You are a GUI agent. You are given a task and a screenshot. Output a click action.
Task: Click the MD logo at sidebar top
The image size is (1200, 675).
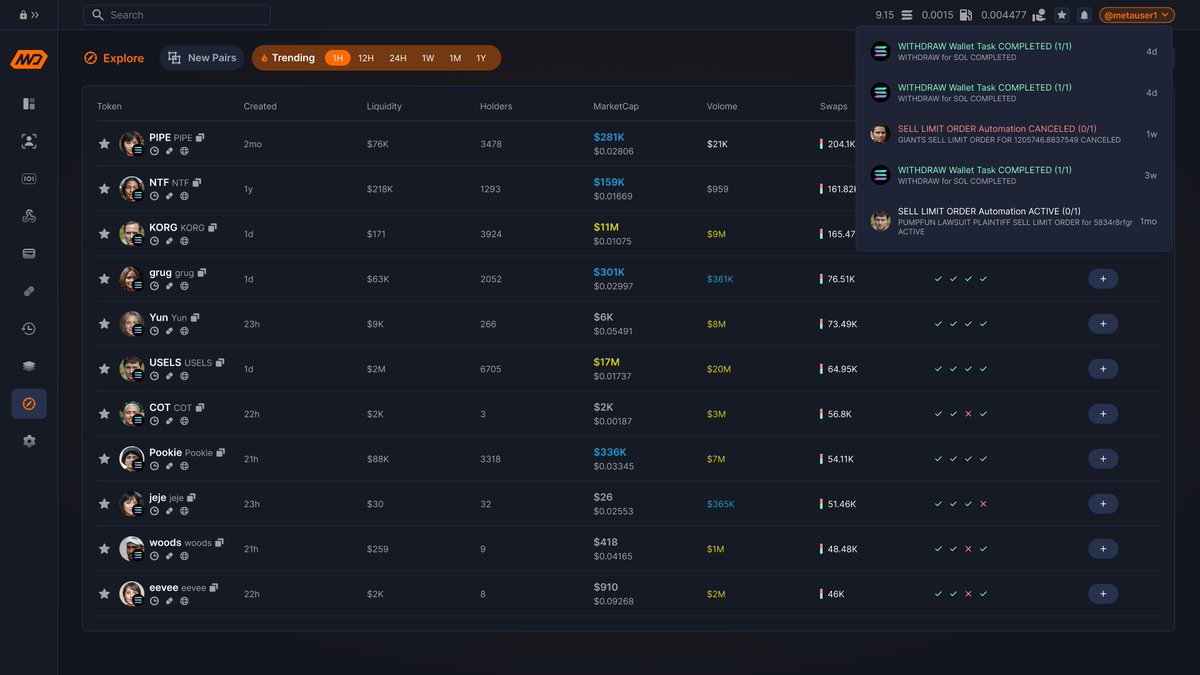(x=28, y=59)
